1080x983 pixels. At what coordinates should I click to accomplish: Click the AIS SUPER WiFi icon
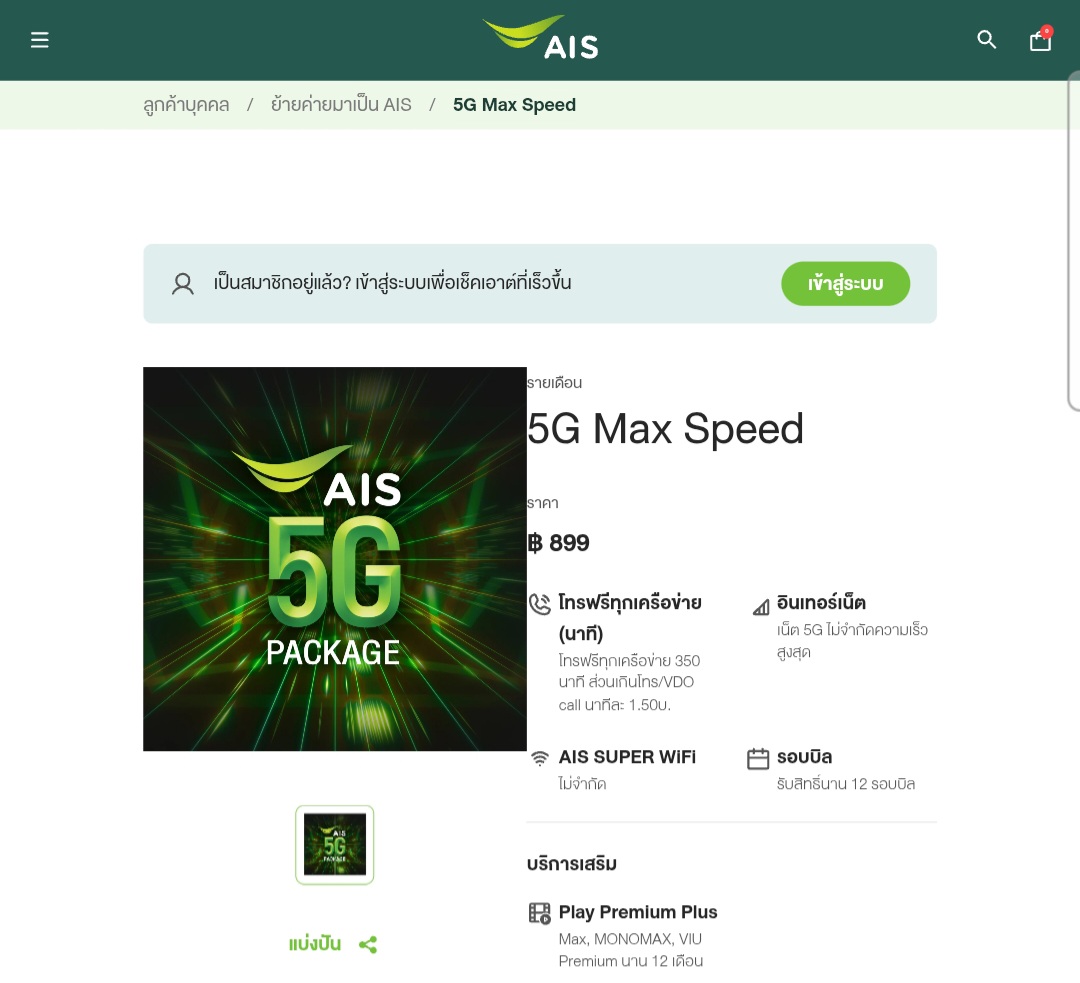(539, 758)
